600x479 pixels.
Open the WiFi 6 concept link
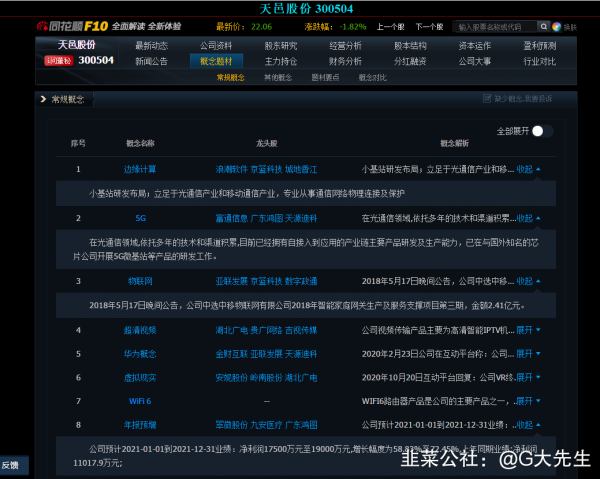140,401
